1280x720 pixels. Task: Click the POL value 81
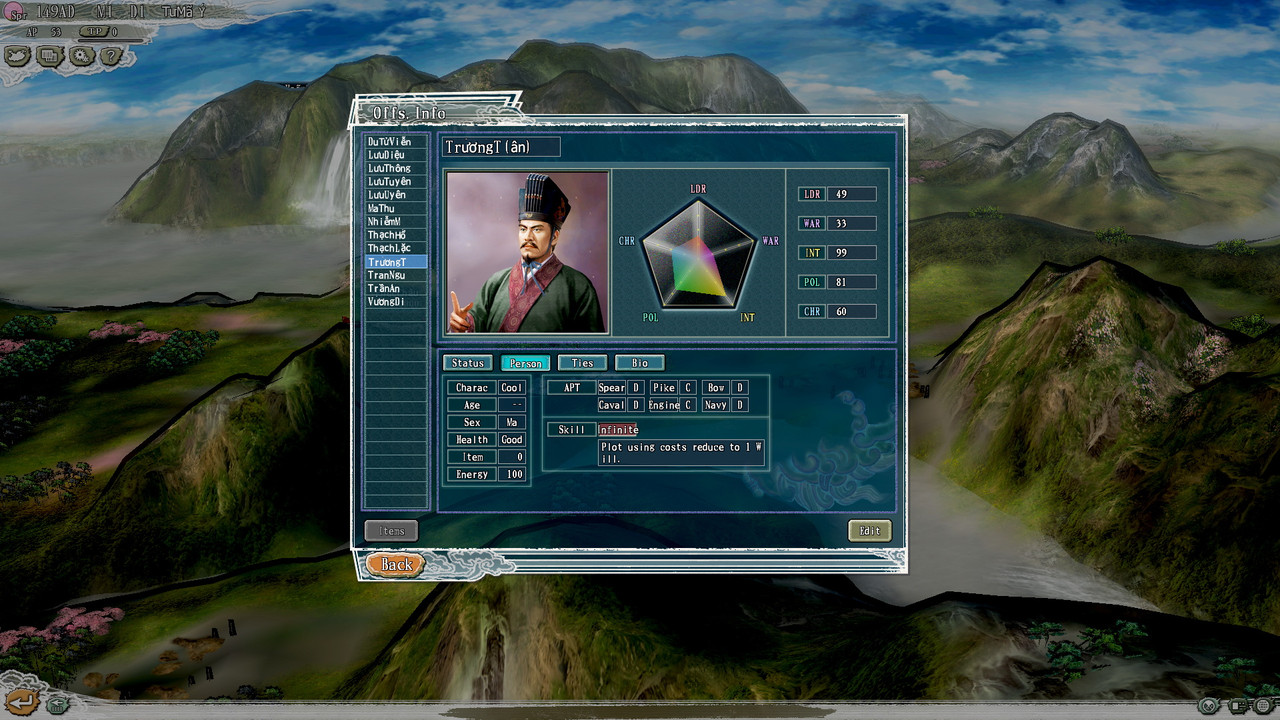(x=851, y=282)
